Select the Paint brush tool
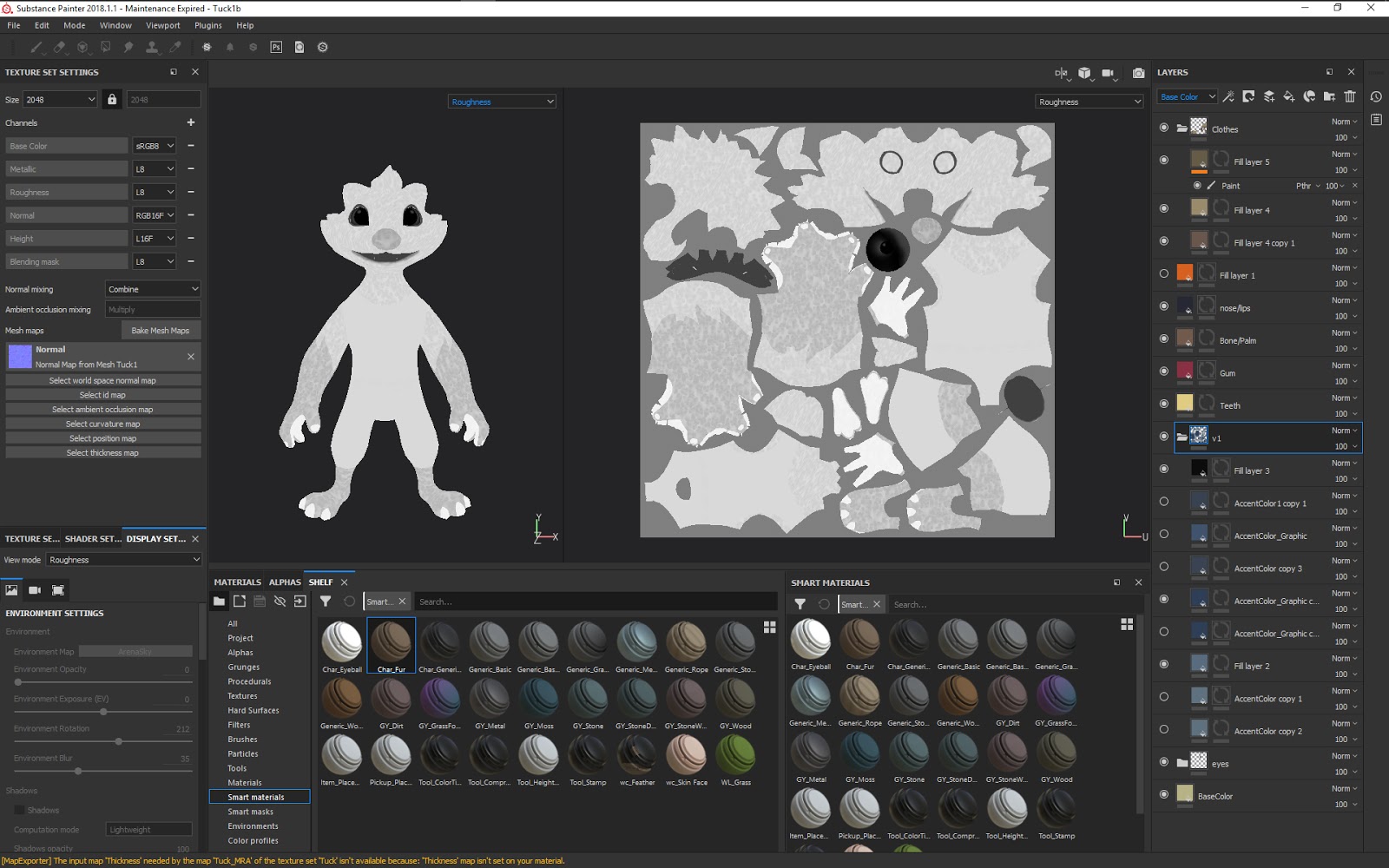Image resolution: width=1389 pixels, height=868 pixels. [x=36, y=47]
